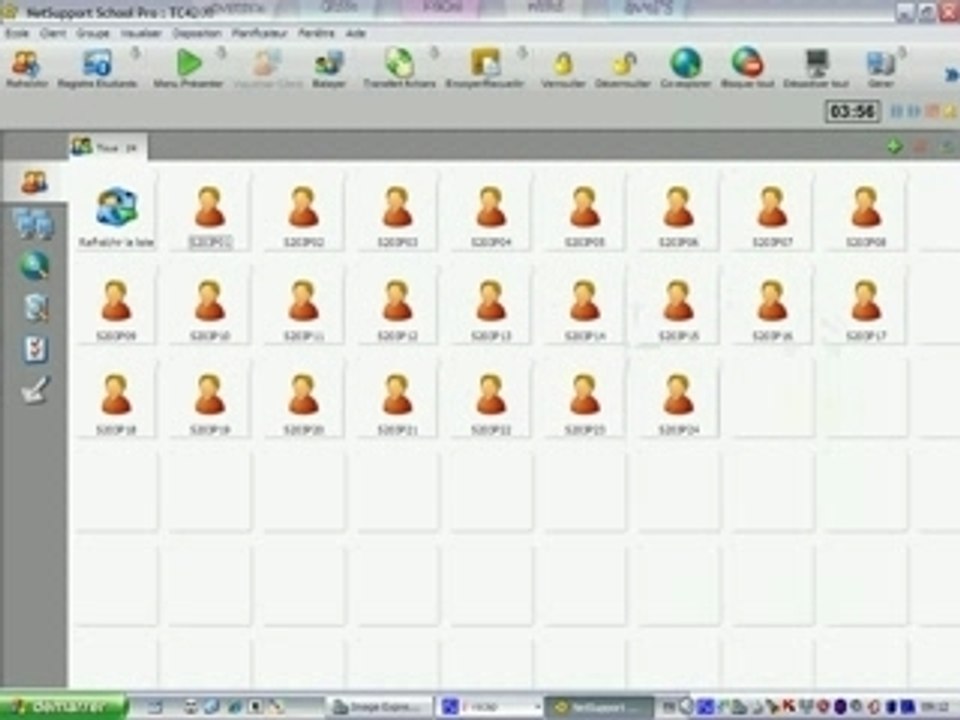The height and width of the screenshot is (720, 960).
Task: Switch to the NetSupport taskbar button
Action: pos(599,707)
